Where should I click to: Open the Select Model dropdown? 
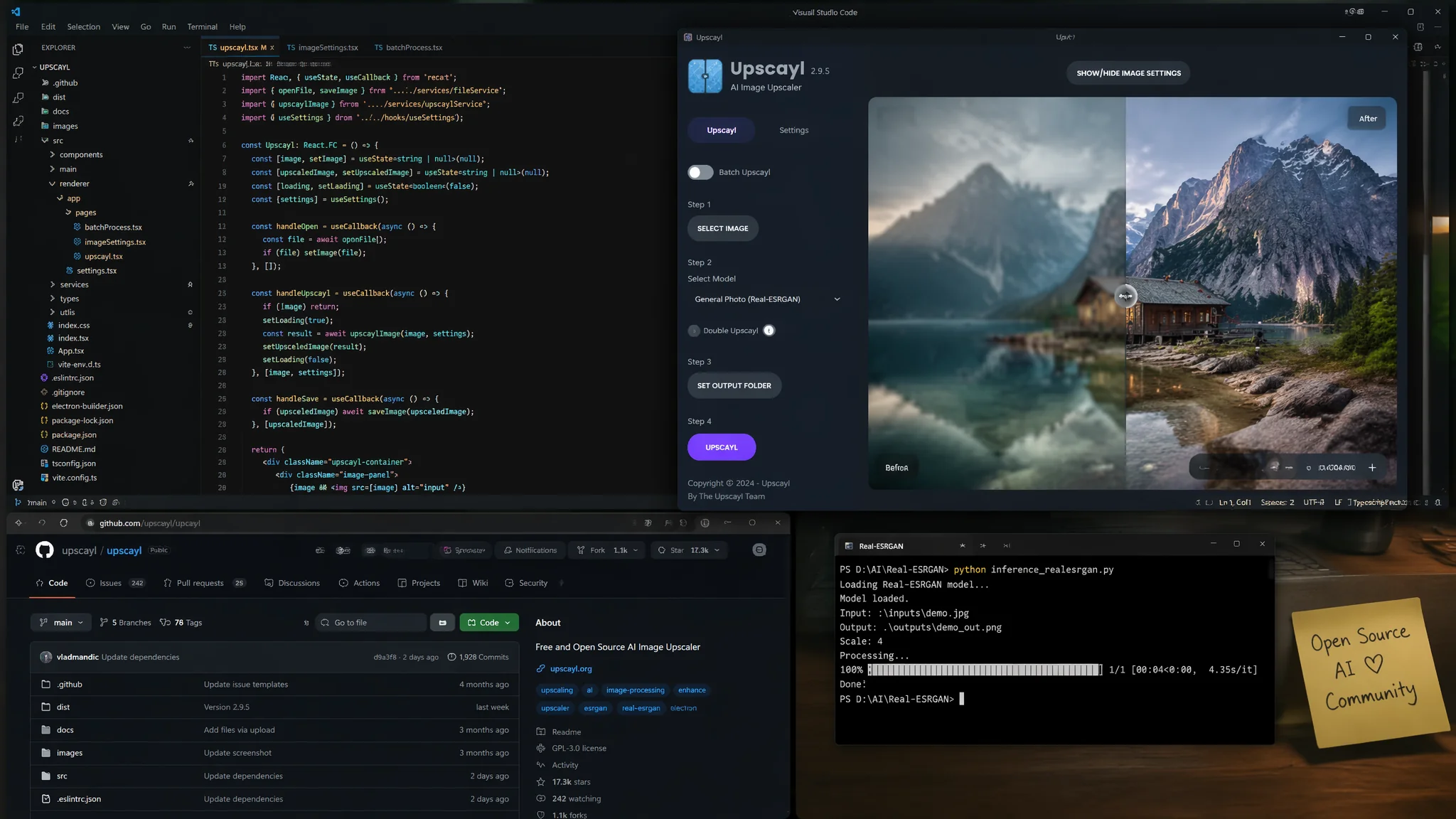pyautogui.click(x=767, y=299)
